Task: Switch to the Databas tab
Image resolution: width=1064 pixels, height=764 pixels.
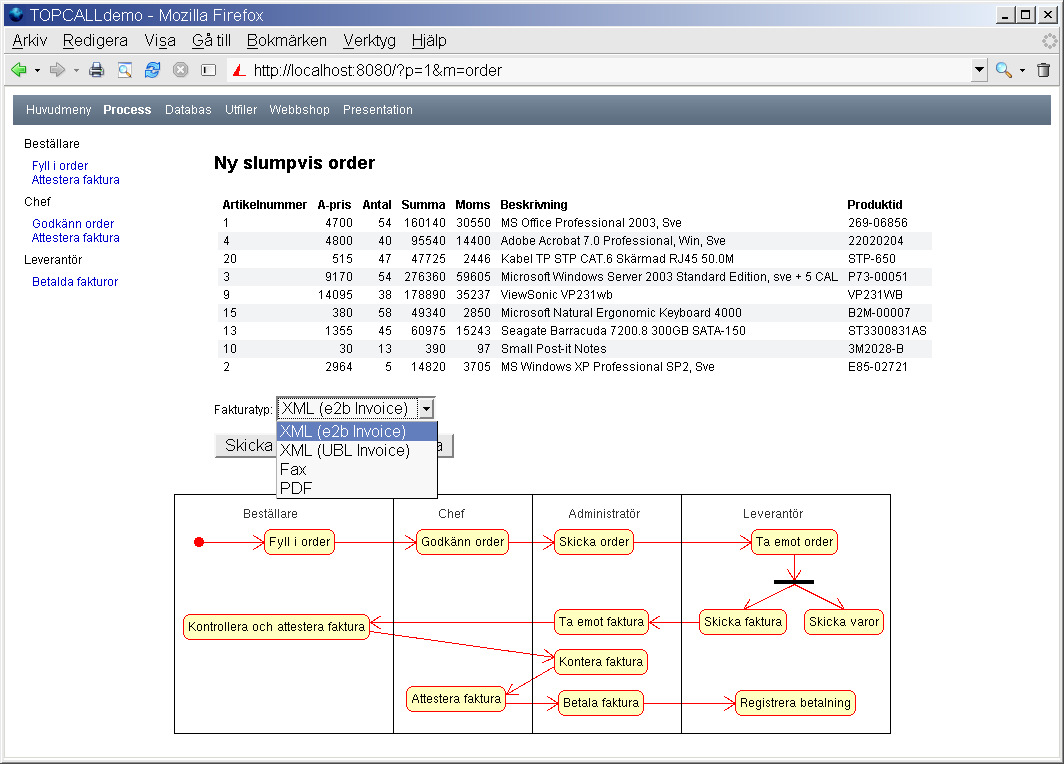Action: pyautogui.click(x=188, y=110)
